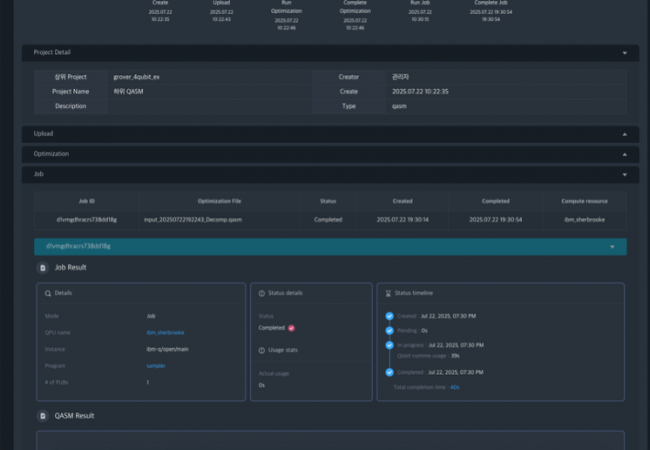The image size is (650, 450).
Task: Click the In progress timeline checkmark
Action: point(389,344)
